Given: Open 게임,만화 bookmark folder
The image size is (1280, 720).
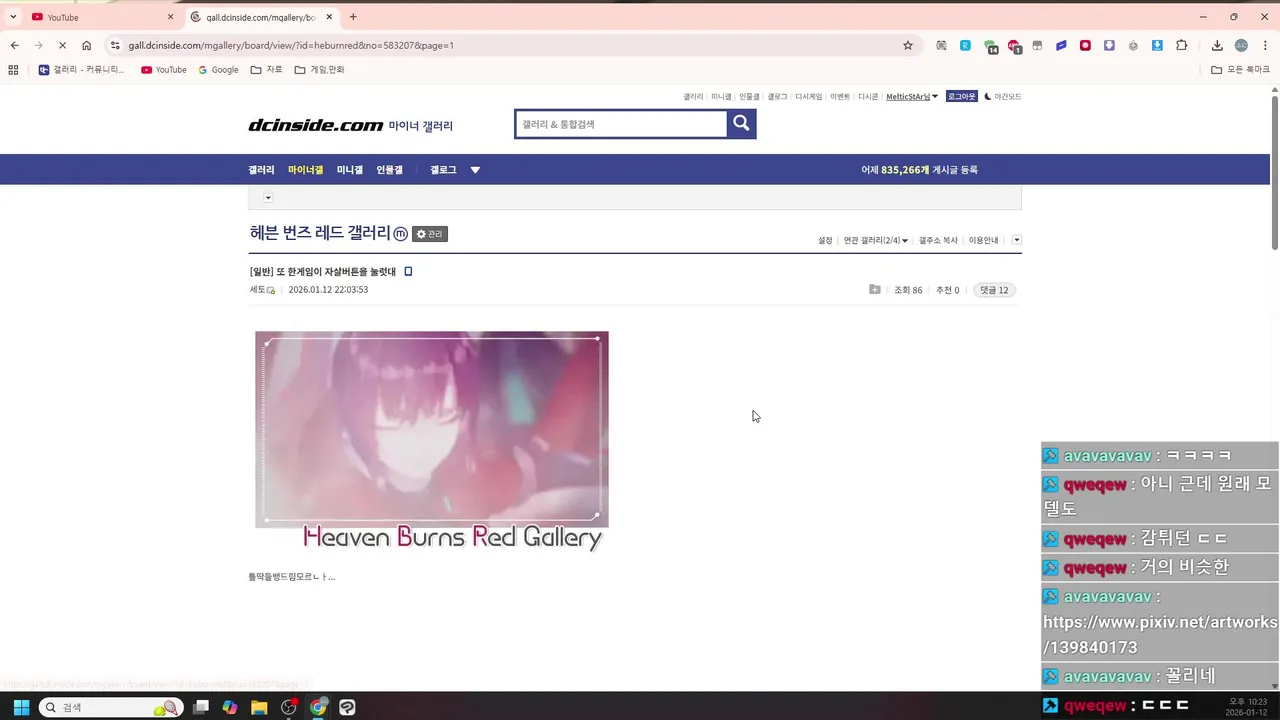Looking at the screenshot, I should point(319,70).
